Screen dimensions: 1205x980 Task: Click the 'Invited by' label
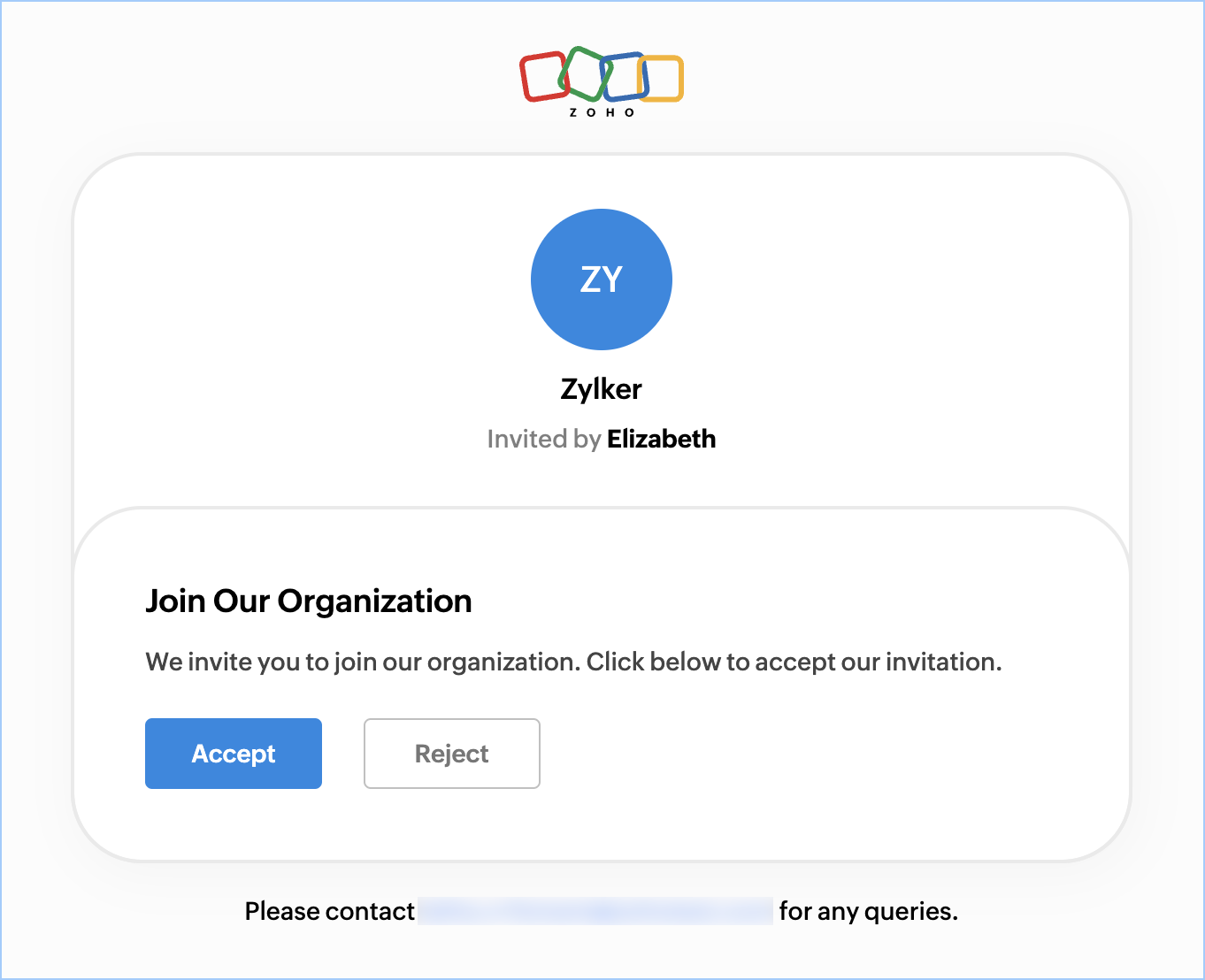[544, 440]
